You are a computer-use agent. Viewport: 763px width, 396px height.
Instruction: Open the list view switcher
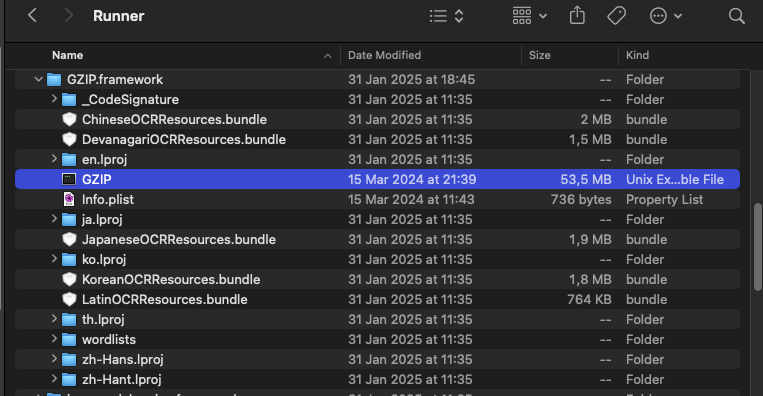click(x=446, y=16)
